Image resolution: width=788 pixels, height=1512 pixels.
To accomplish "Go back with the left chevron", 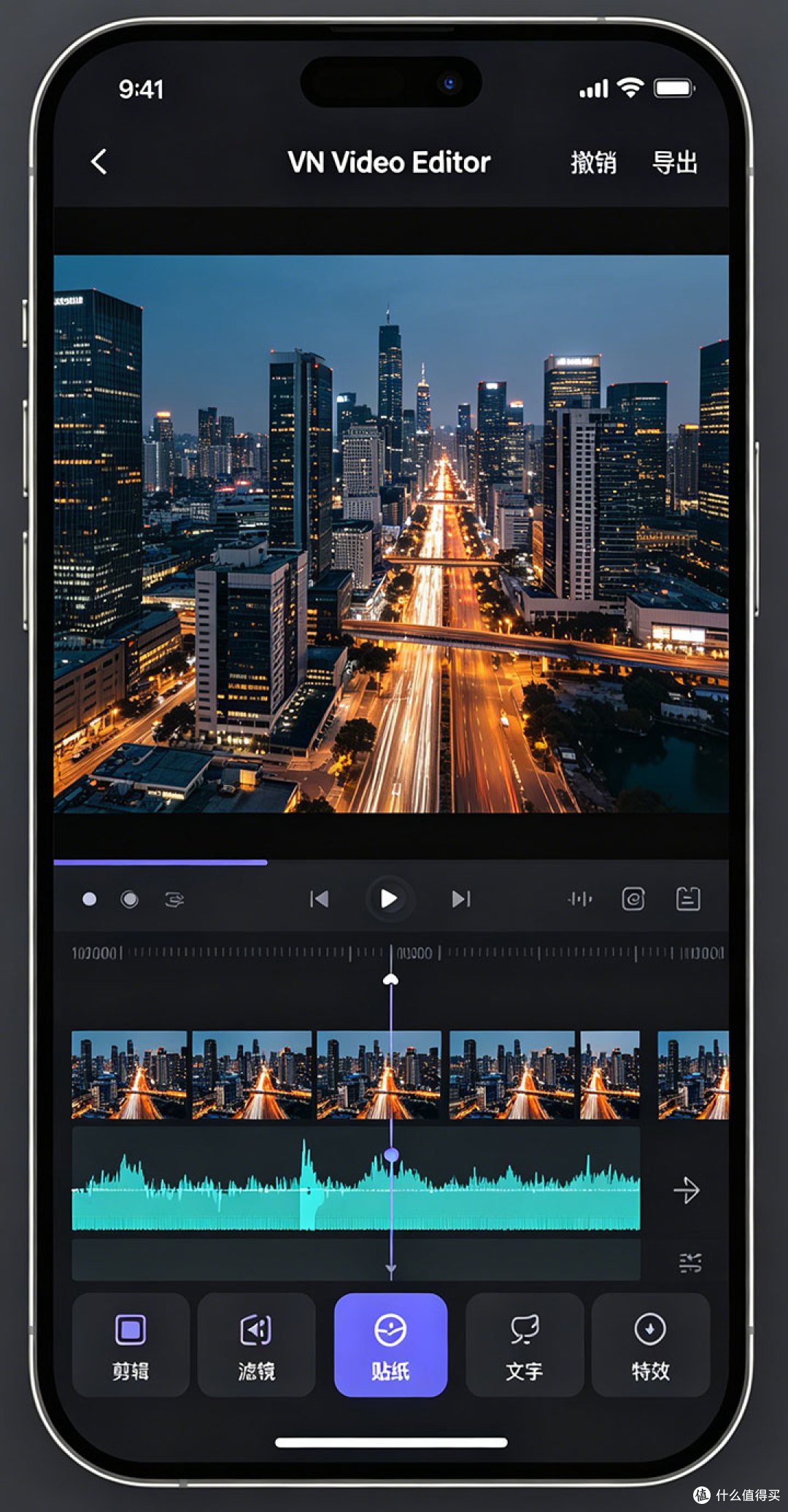I will point(99,162).
